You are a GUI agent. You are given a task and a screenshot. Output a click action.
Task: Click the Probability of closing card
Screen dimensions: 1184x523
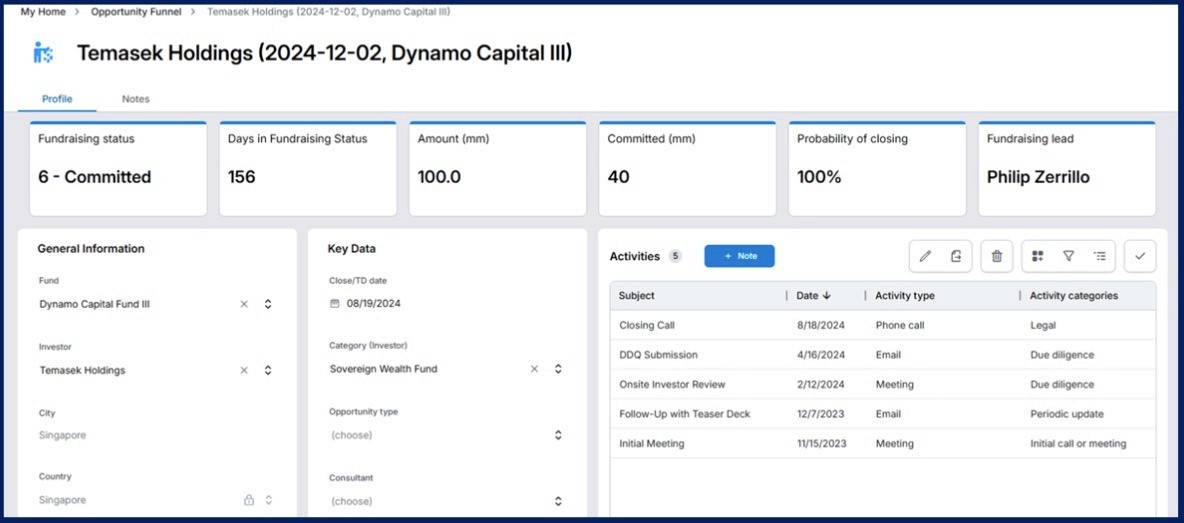tap(877, 169)
